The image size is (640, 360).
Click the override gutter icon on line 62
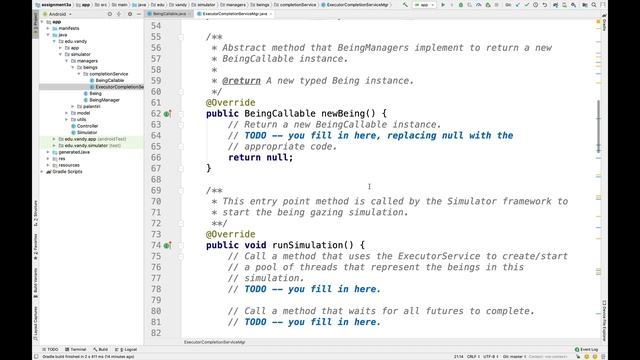point(167,114)
